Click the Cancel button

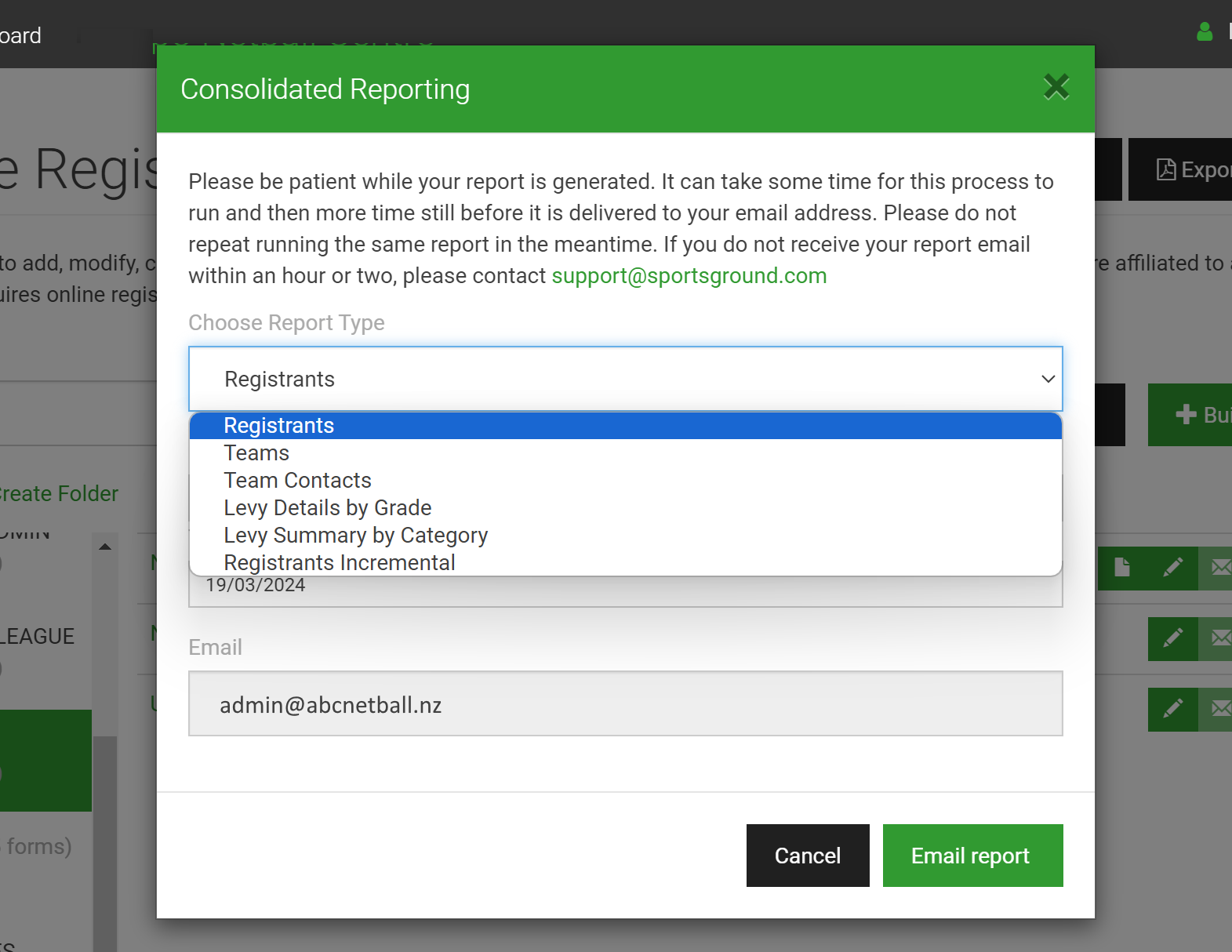click(808, 856)
